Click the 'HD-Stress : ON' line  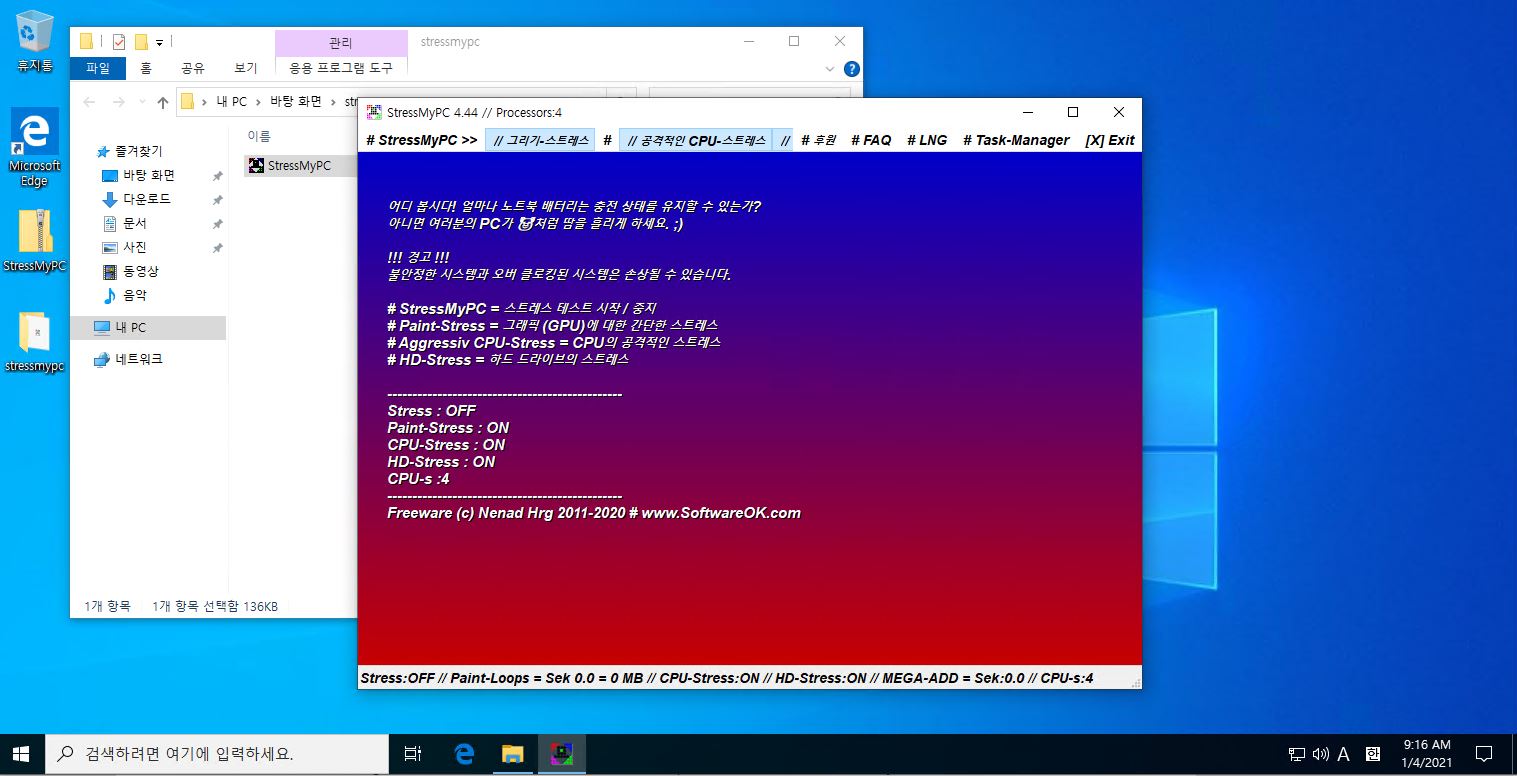tap(441, 462)
